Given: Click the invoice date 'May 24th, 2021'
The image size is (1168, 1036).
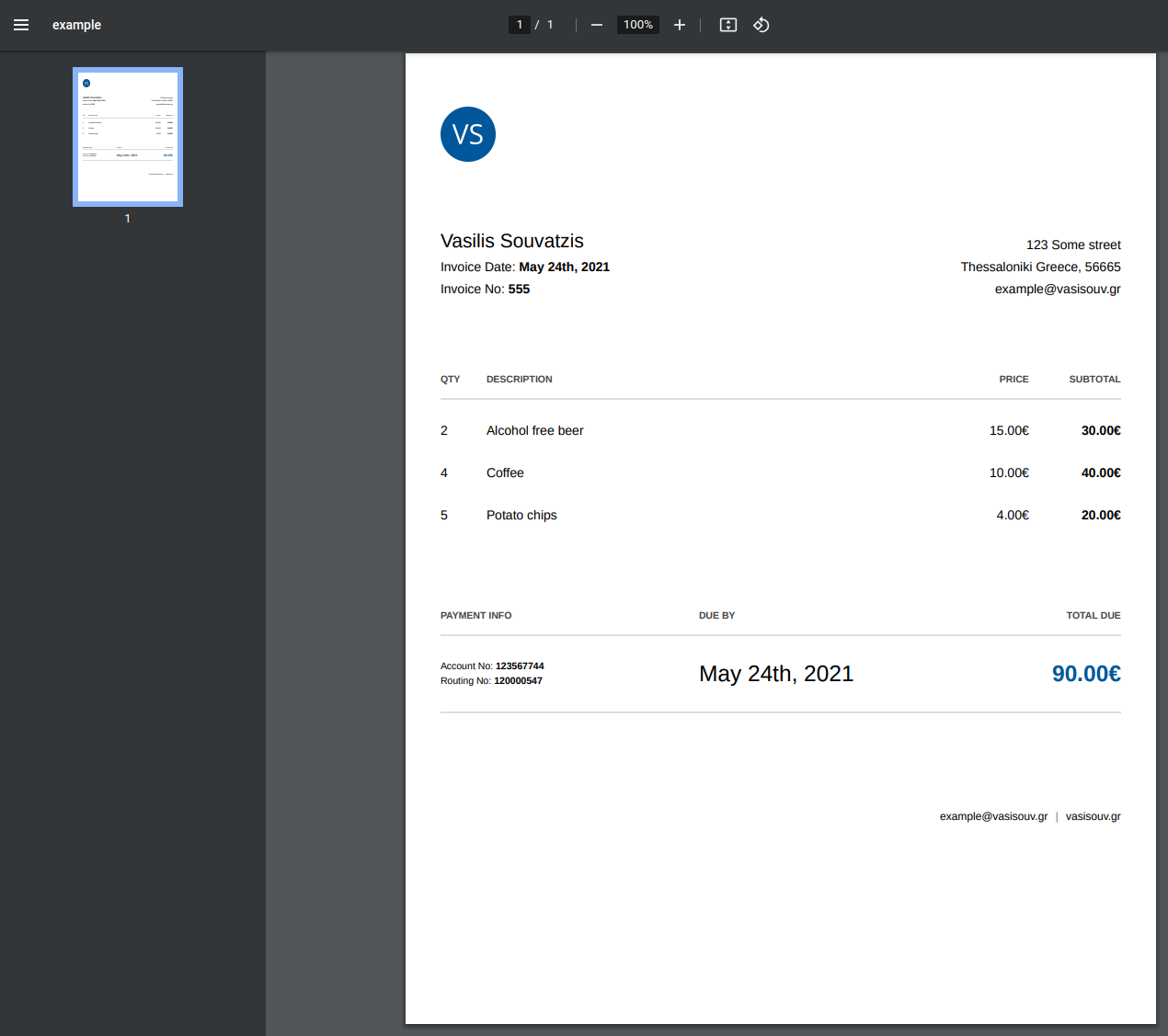Looking at the screenshot, I should [x=564, y=267].
